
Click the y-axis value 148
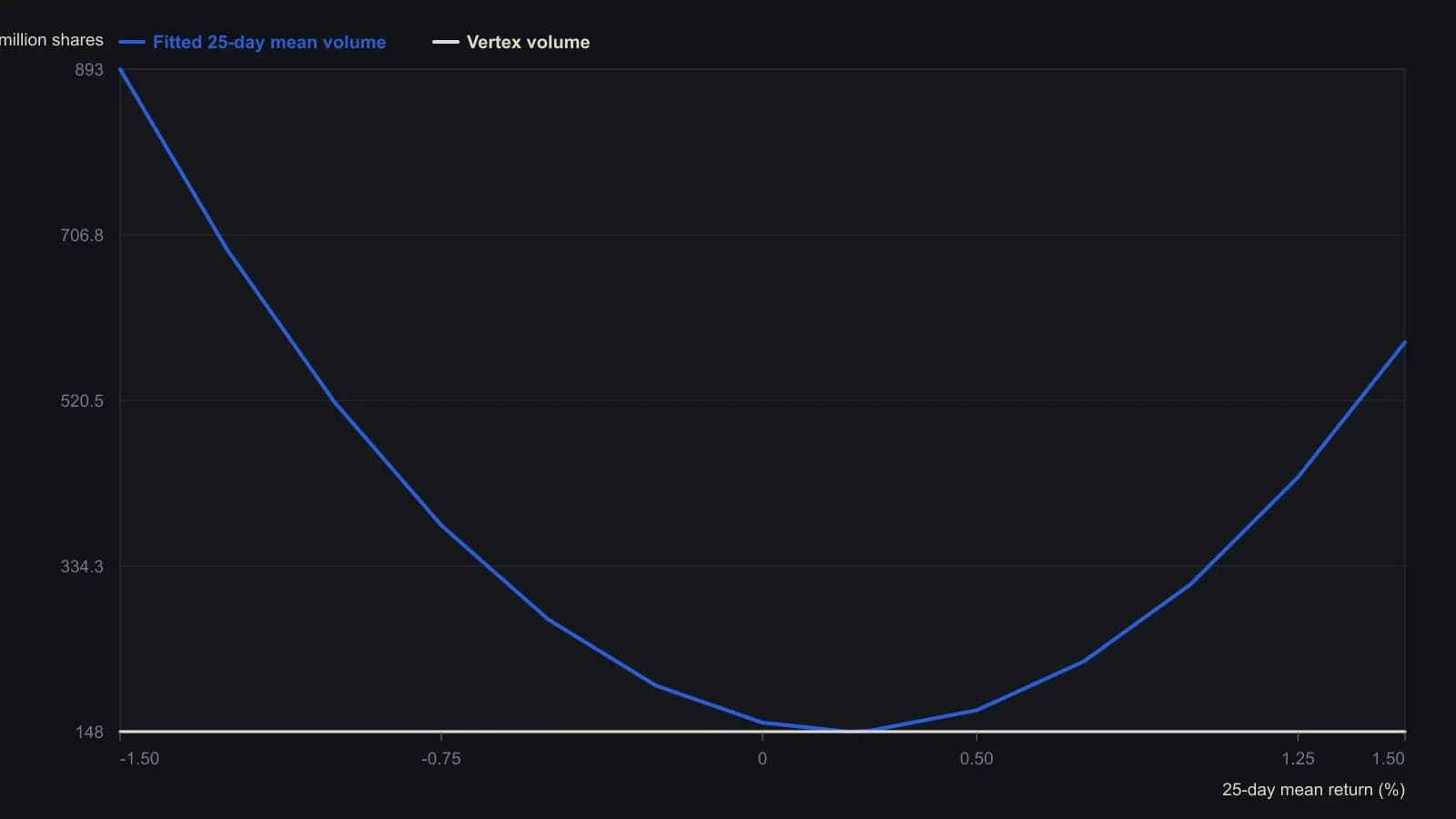(x=89, y=733)
